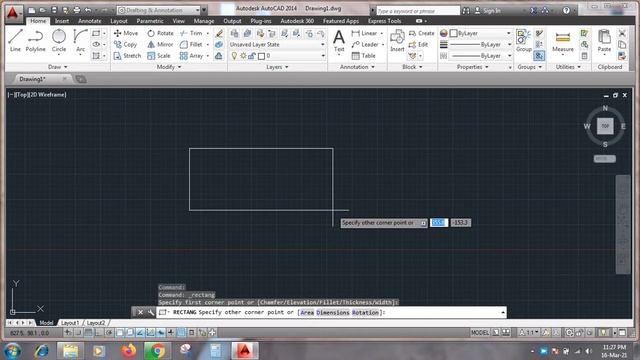Image resolution: width=640 pixels, height=360 pixels.
Task: Expand the Annotation panel
Action: pos(357,67)
